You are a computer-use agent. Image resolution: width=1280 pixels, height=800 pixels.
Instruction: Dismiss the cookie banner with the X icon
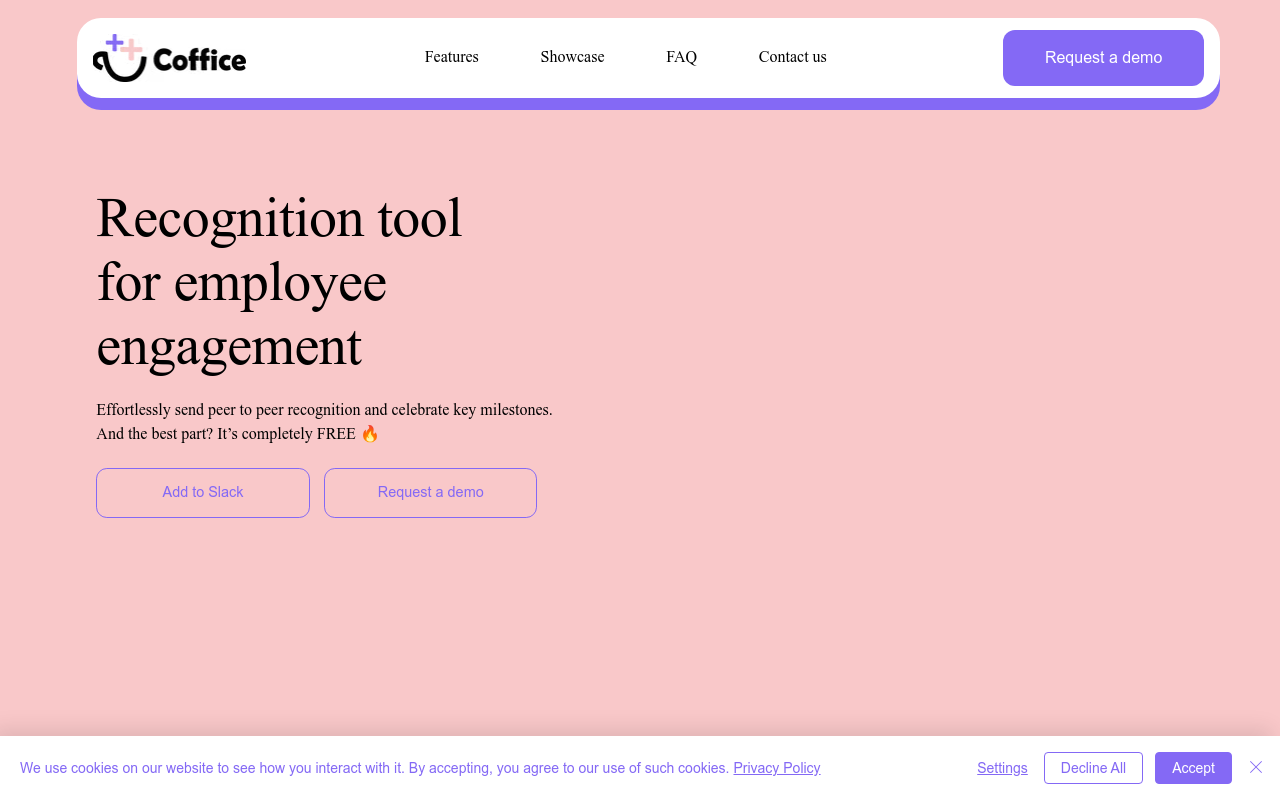1256,767
